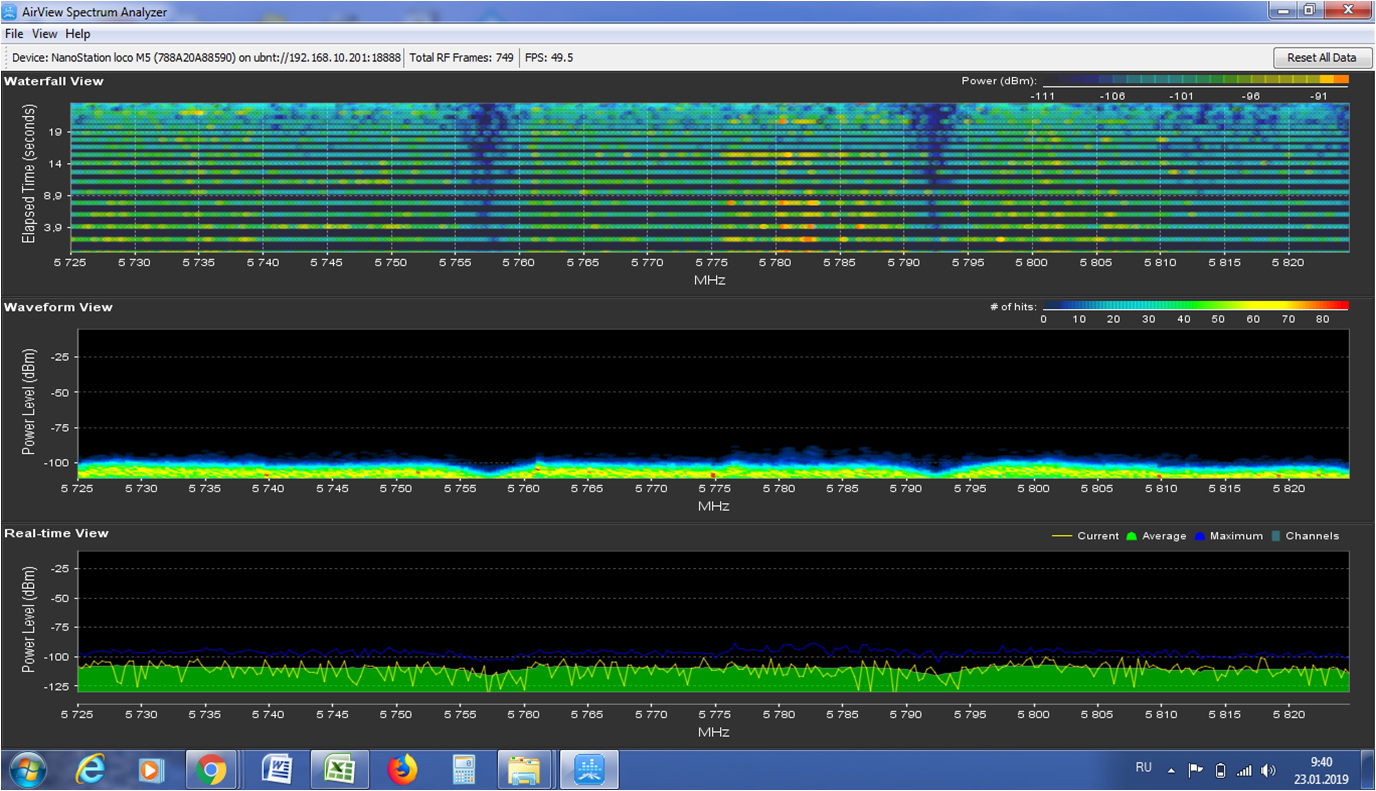
Task: Open the Windows Start menu
Action: [27, 770]
